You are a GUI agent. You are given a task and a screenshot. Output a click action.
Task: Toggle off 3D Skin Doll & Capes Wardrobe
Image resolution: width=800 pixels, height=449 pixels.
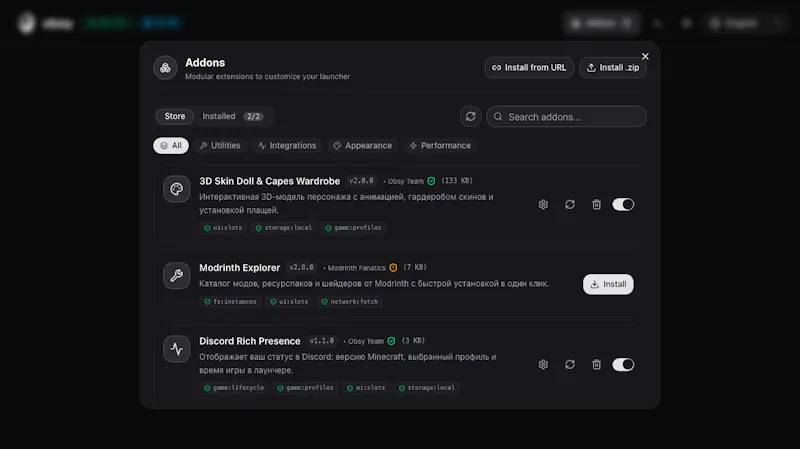623,205
